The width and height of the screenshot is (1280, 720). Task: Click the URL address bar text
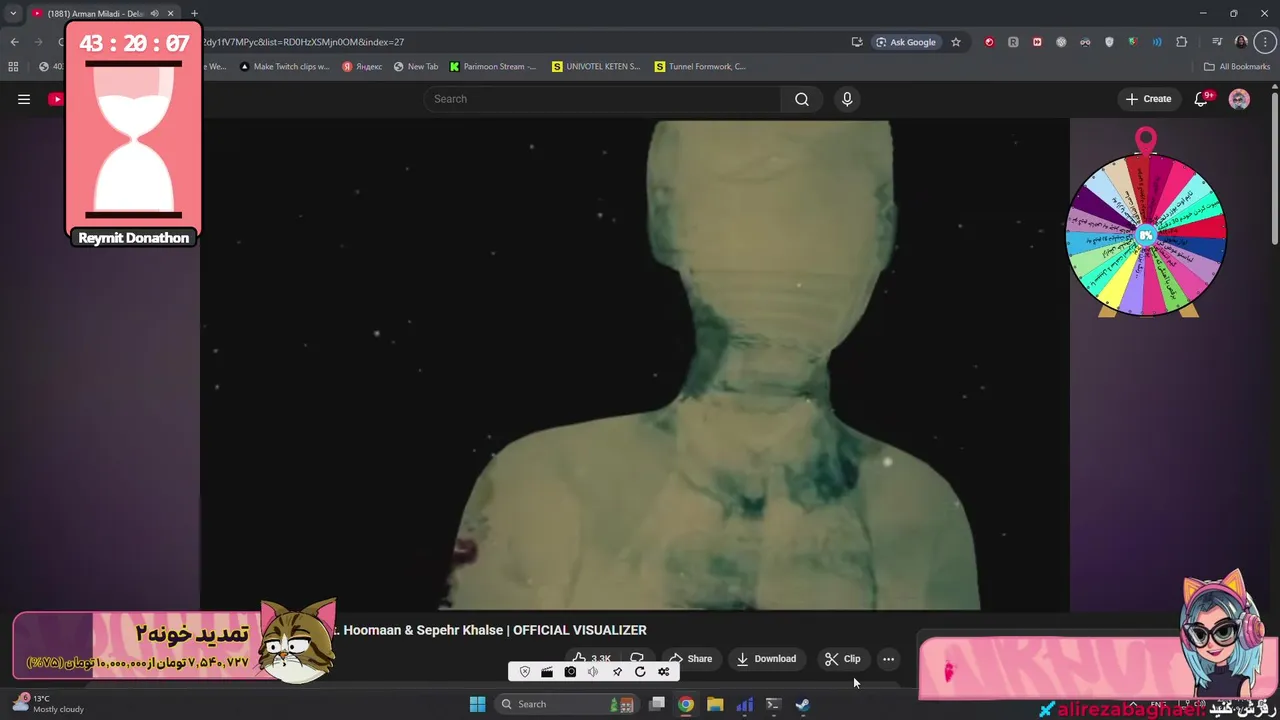[304, 42]
